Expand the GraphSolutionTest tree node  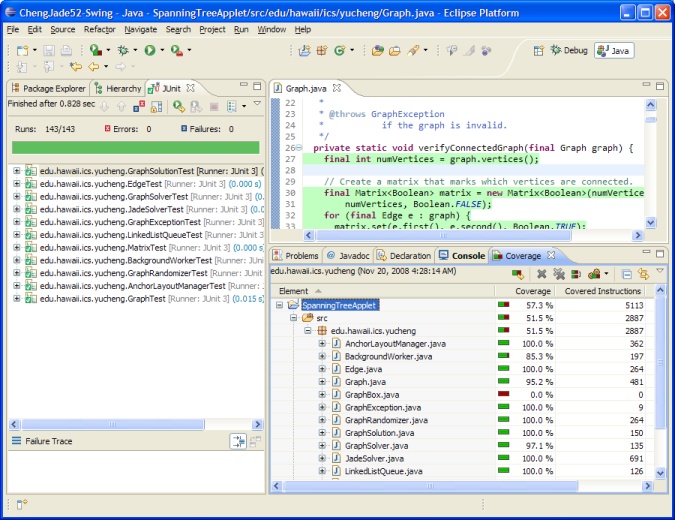tap(16, 171)
